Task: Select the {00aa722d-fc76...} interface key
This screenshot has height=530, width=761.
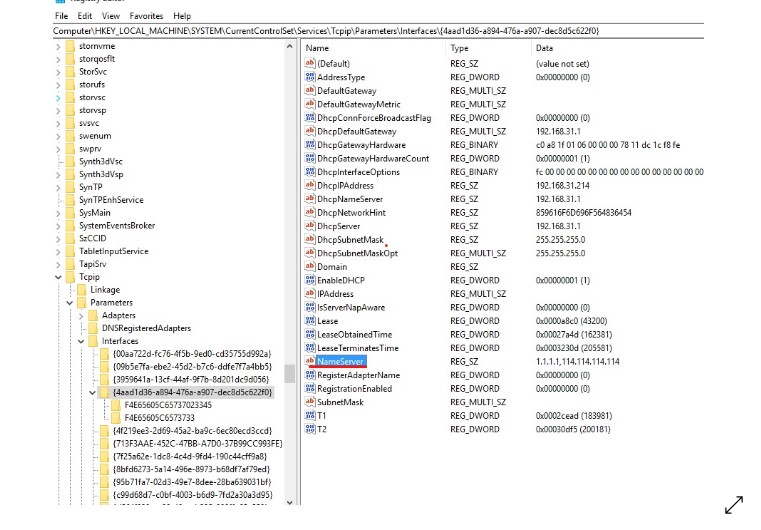Action: click(x=192, y=354)
